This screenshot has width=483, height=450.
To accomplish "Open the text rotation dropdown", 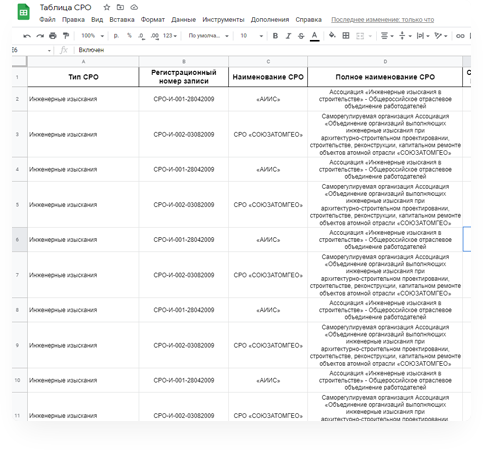I will [441, 36].
